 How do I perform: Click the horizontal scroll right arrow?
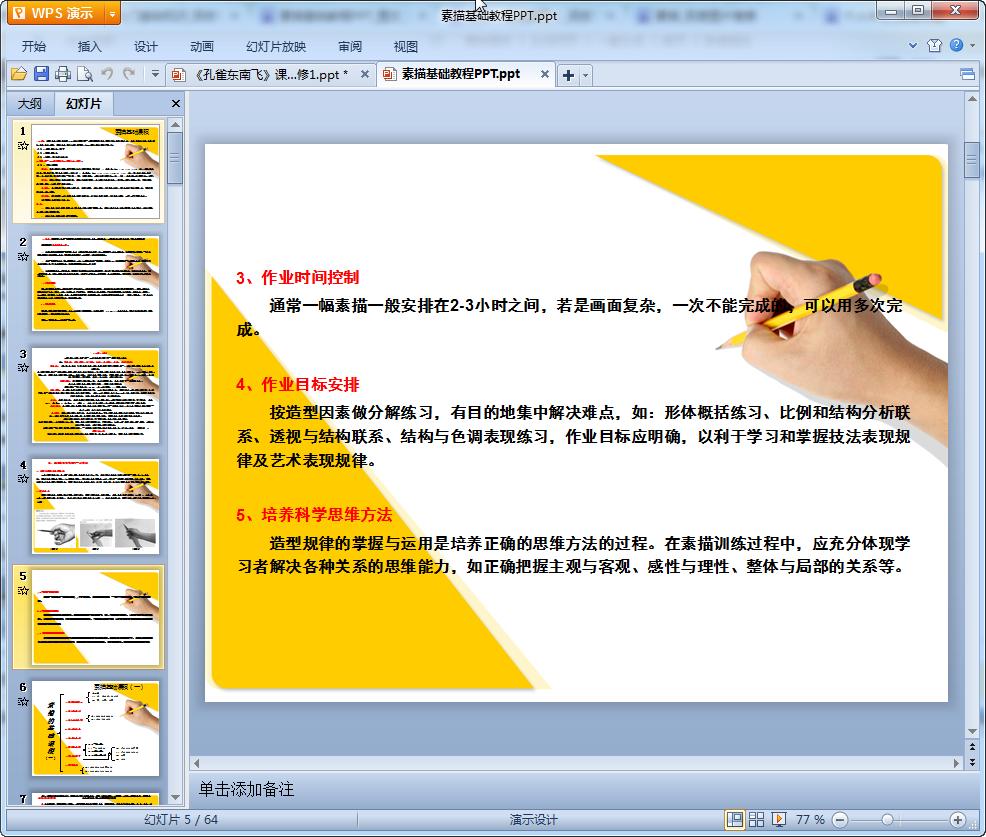pos(956,763)
